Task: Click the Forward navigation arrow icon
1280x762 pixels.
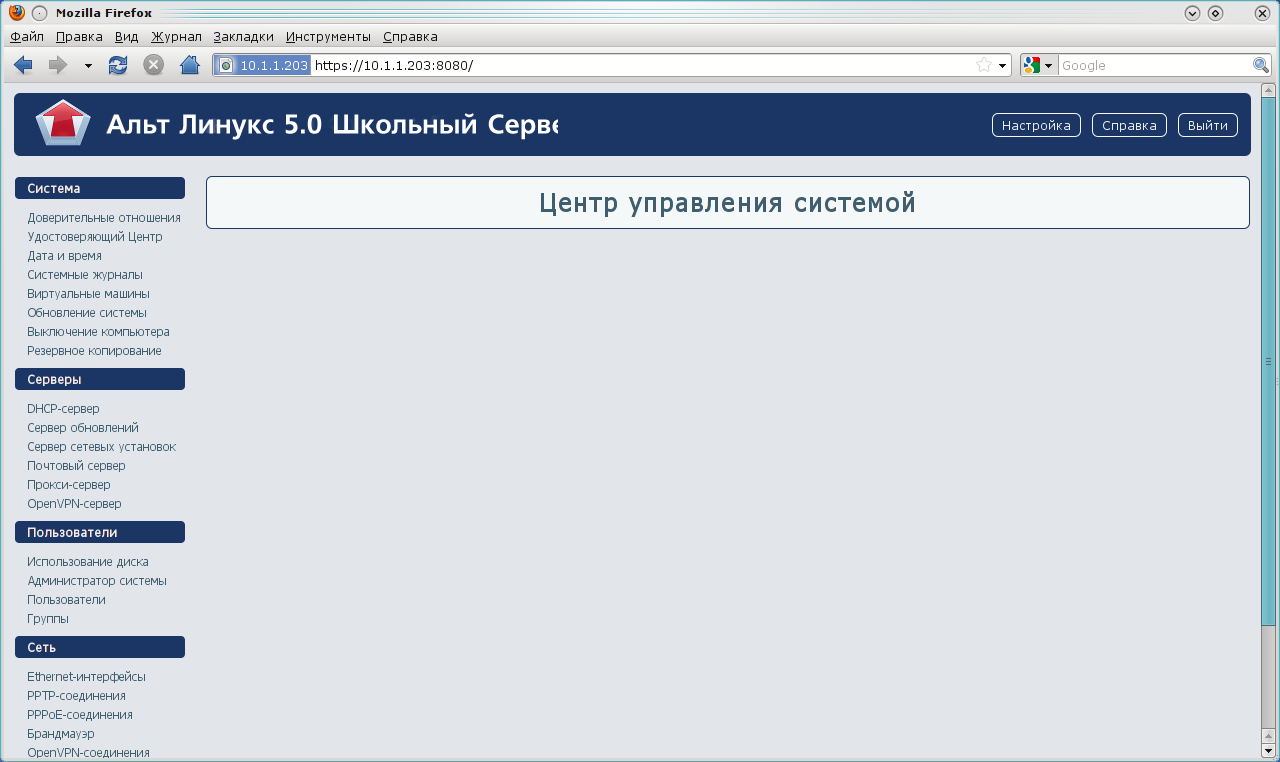Action: (x=58, y=65)
